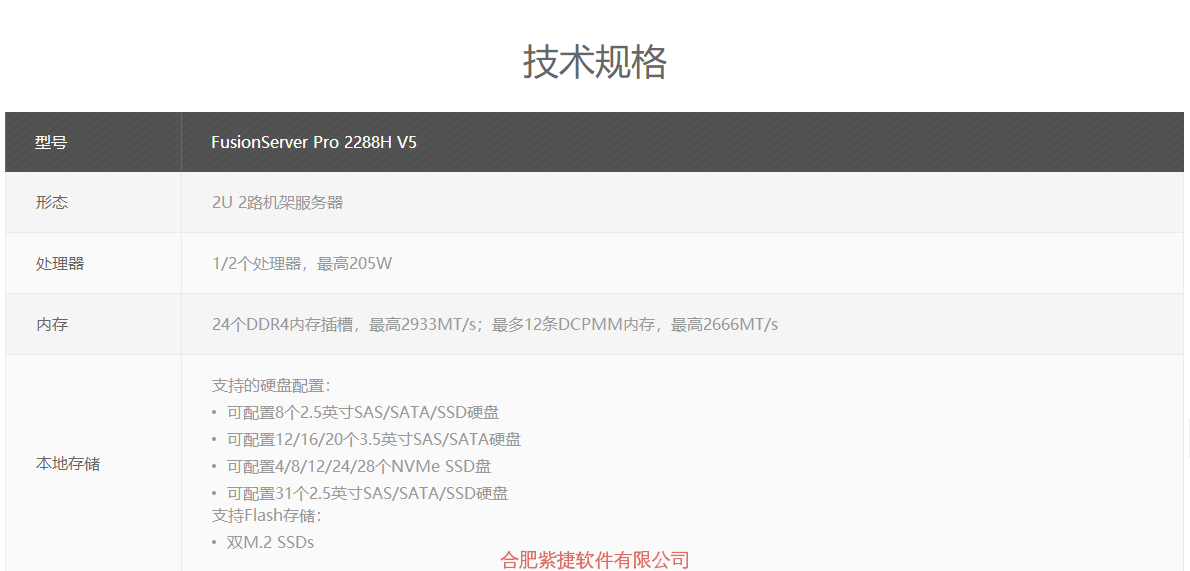1190x571 pixels.
Task: Select the 处理器 row label
Action: click(x=59, y=263)
